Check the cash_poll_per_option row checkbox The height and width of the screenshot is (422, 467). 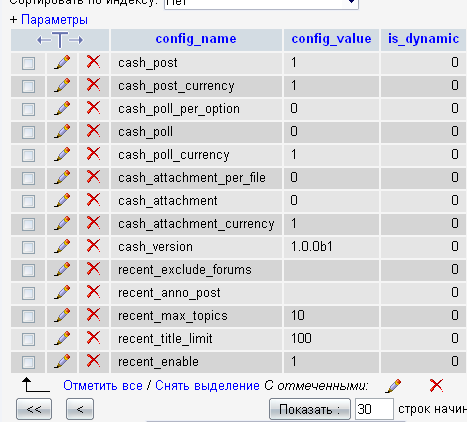[x=28, y=109]
